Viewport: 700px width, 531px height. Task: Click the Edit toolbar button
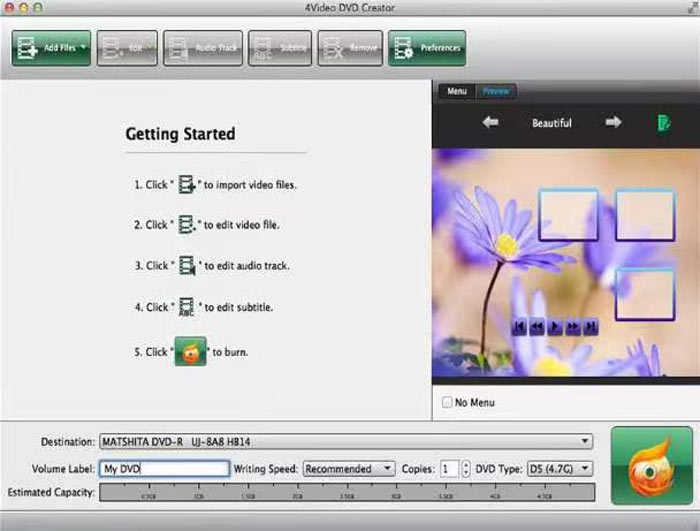pos(127,48)
